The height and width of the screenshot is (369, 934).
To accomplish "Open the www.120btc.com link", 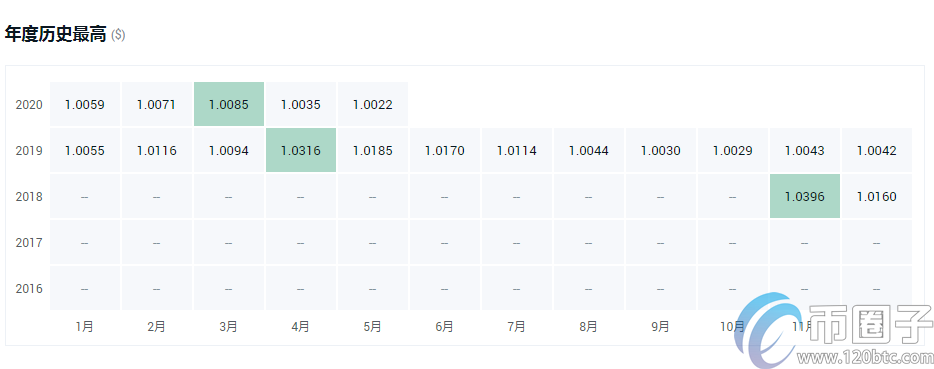I will pyautogui.click(x=865, y=358).
